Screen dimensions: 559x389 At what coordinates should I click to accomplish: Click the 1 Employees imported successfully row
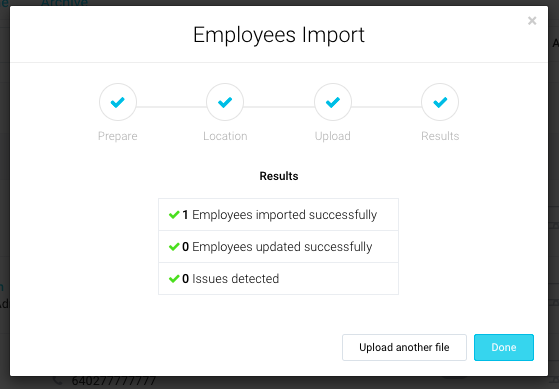click(278, 215)
